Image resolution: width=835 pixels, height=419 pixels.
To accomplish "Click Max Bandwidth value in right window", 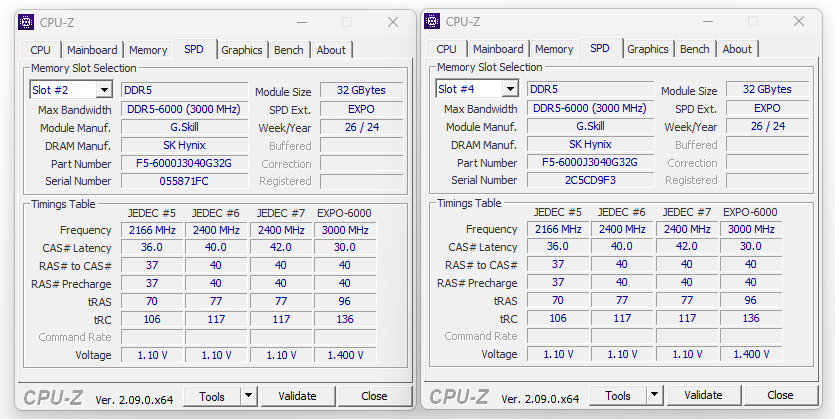I will click(590, 108).
